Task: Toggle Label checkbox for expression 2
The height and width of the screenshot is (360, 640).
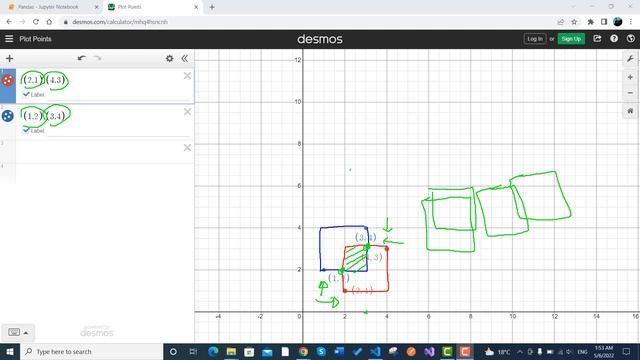Action: (x=26, y=130)
